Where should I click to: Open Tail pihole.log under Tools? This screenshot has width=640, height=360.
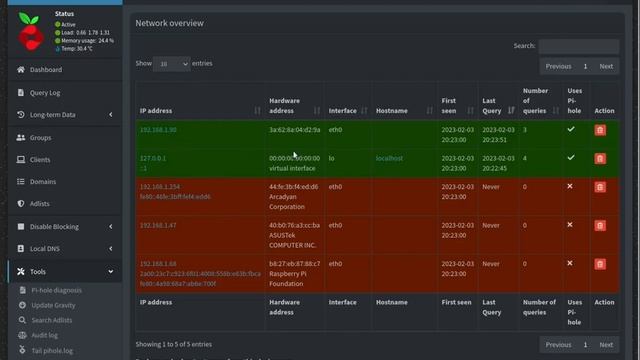52,351
